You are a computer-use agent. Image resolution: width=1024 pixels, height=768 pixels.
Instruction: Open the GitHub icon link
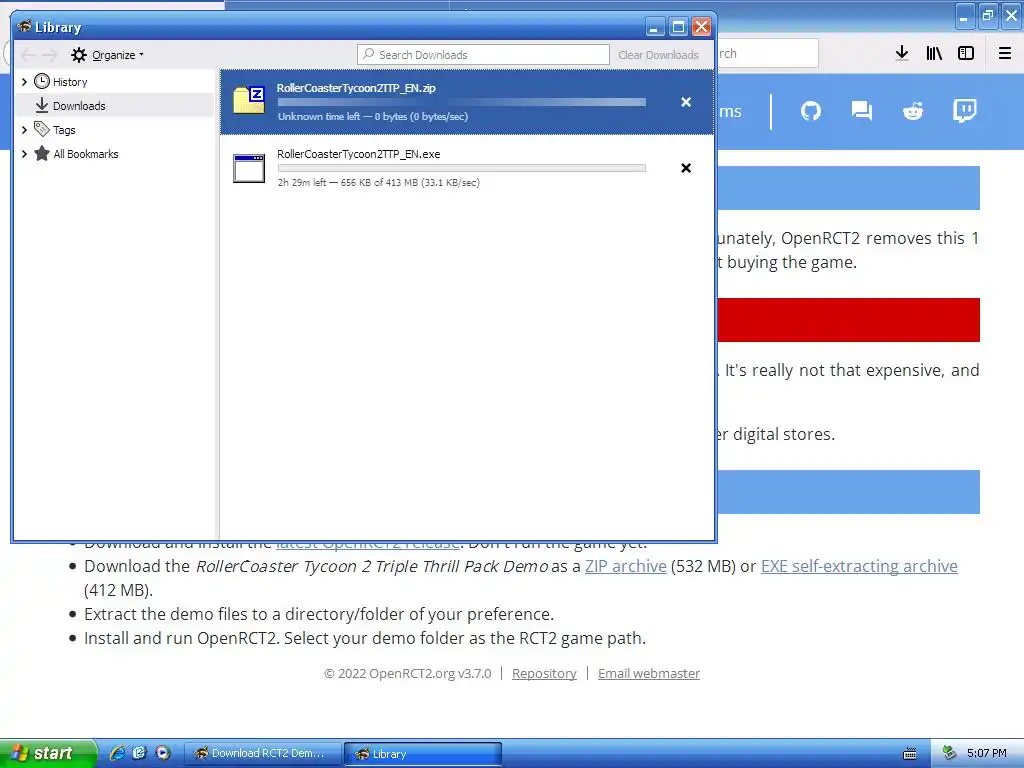click(810, 111)
